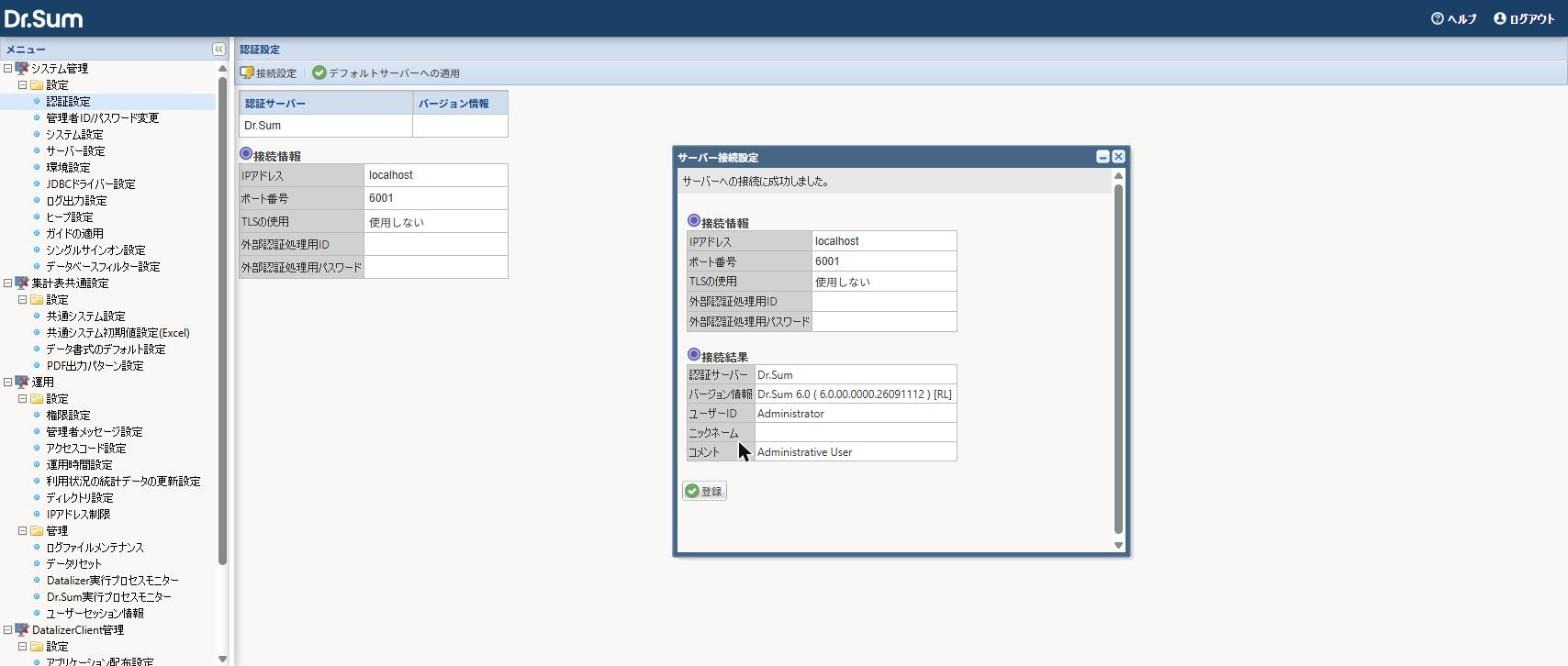The image size is (1568, 666).
Task: Select the Dr.Sum row in the auth server table
Action: tap(374, 126)
